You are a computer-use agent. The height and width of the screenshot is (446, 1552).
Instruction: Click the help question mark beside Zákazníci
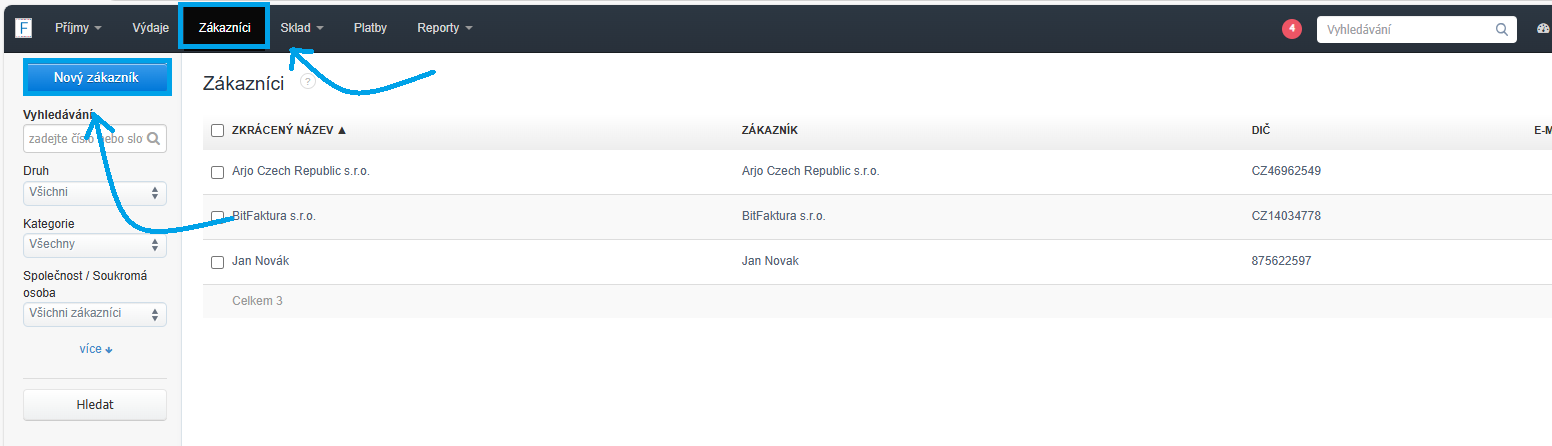pos(308,82)
